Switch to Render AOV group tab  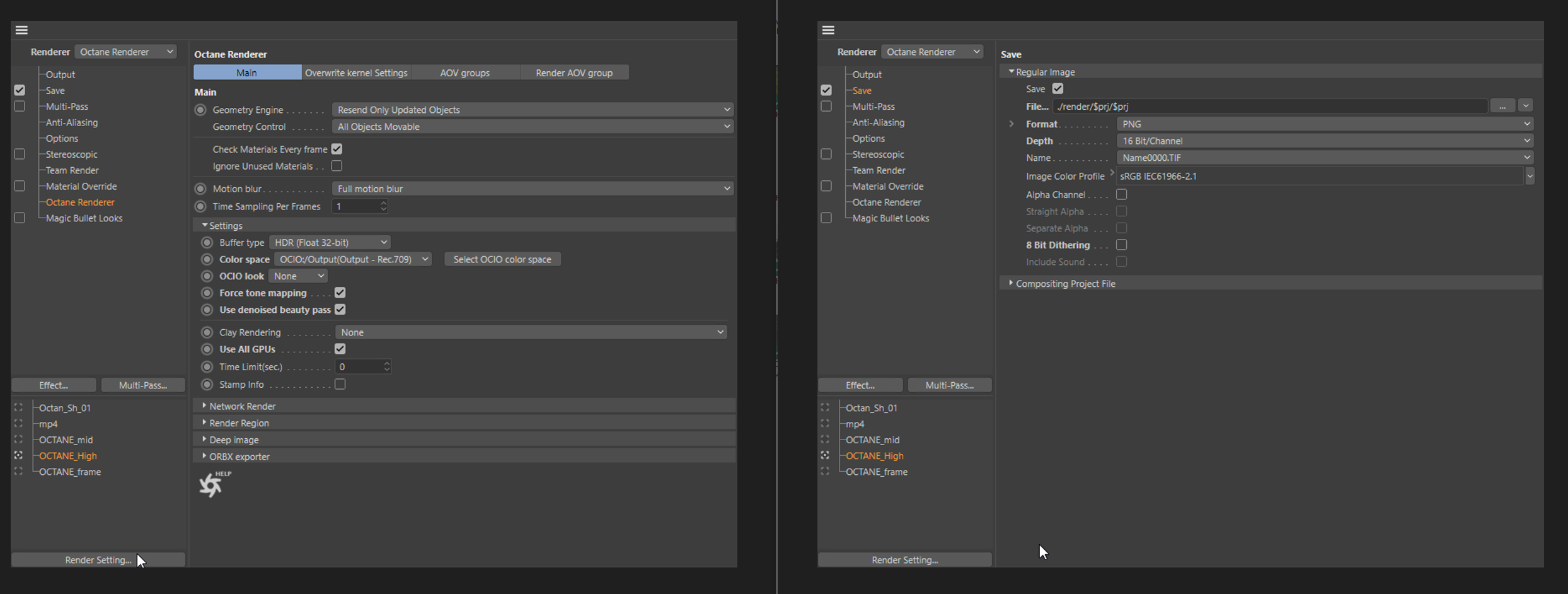(x=574, y=73)
